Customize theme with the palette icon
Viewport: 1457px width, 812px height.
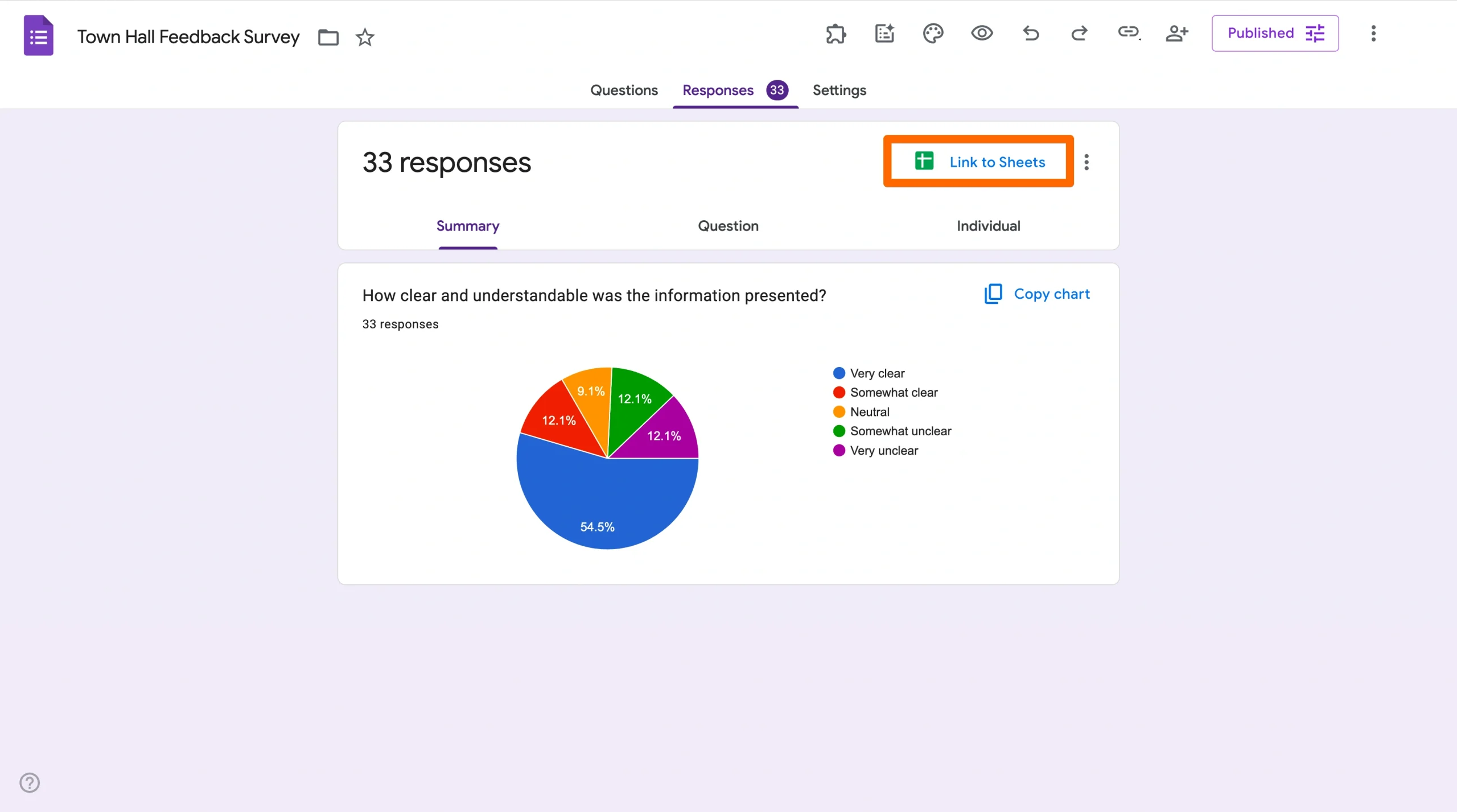click(x=933, y=34)
